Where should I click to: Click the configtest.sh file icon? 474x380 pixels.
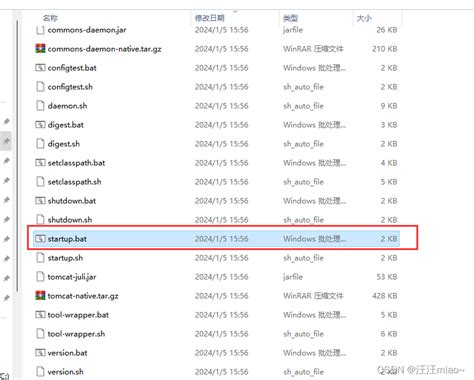pos(40,87)
